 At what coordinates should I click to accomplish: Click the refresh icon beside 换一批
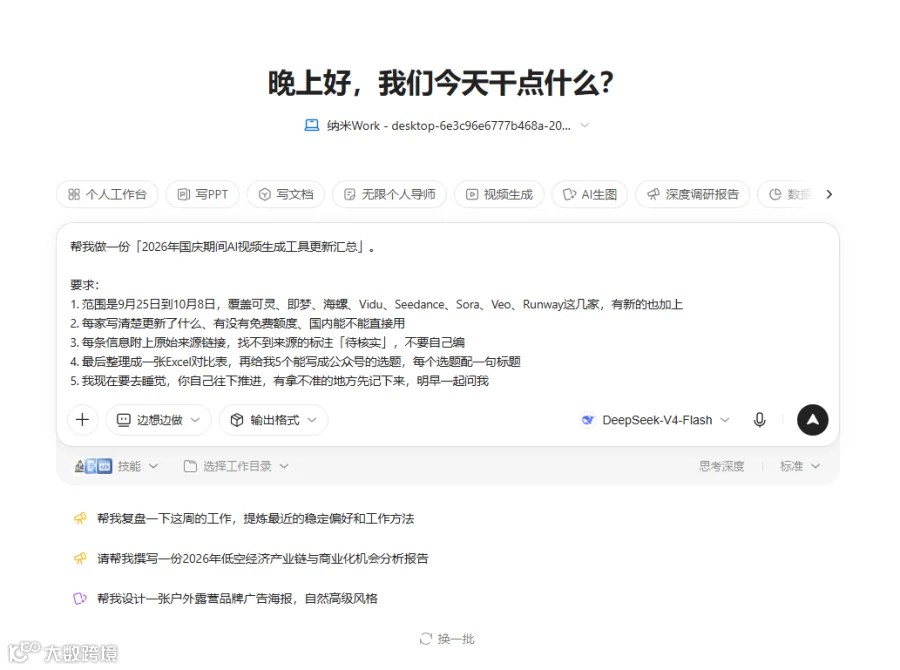point(425,639)
